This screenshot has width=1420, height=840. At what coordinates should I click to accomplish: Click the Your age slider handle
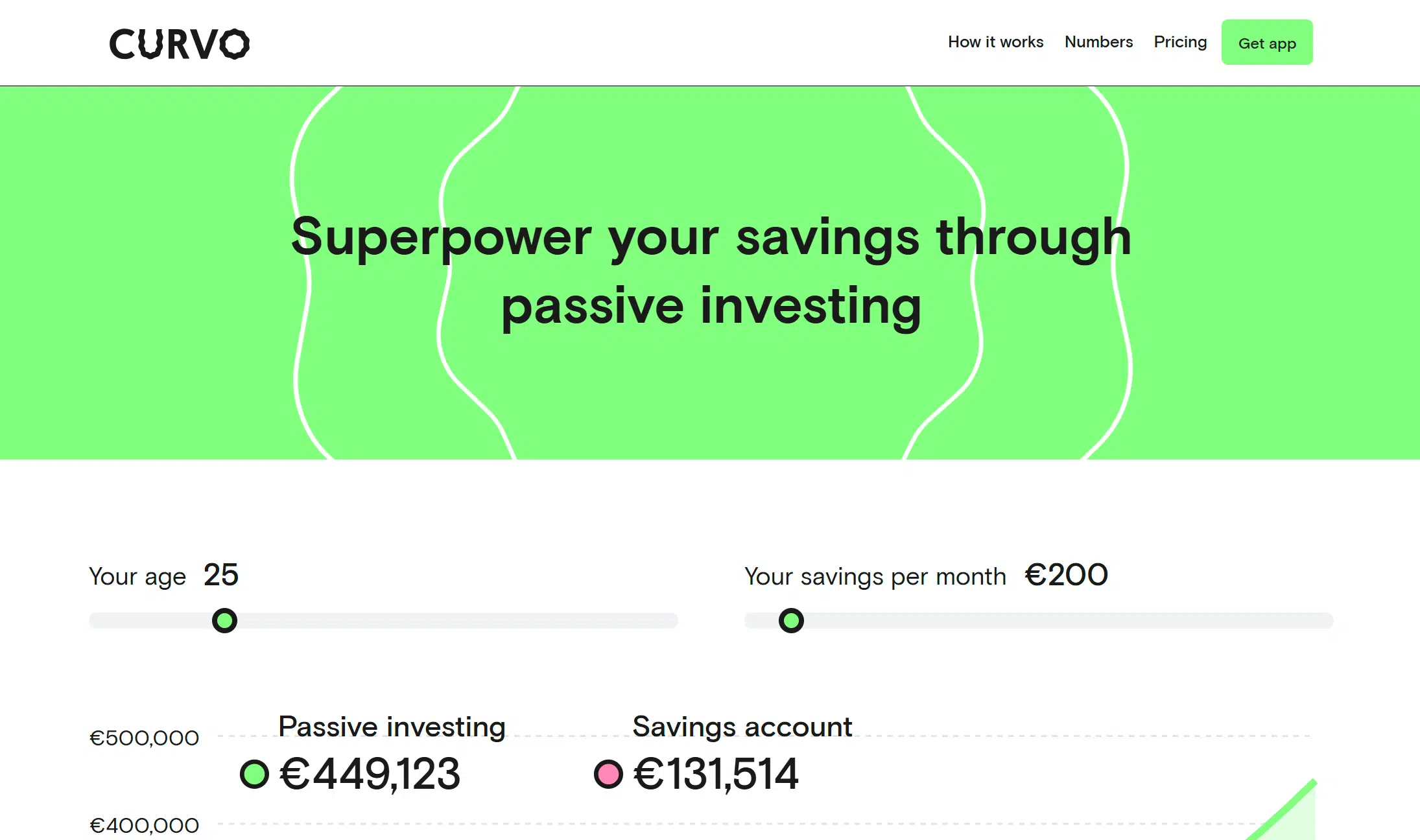coord(224,621)
